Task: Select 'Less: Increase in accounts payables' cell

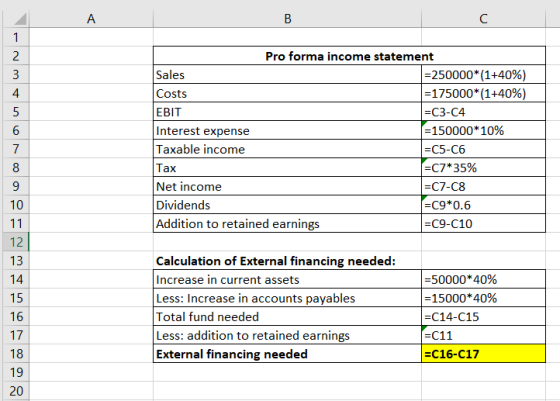Action: pyautogui.click(x=288, y=298)
